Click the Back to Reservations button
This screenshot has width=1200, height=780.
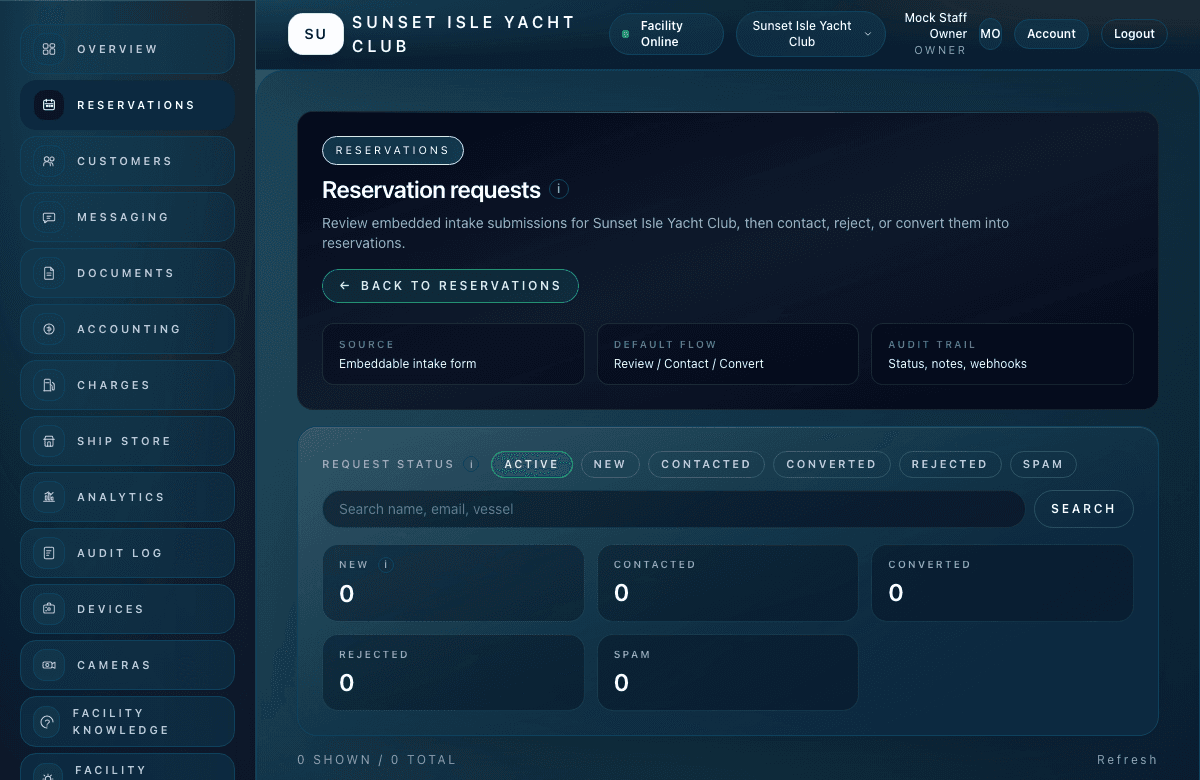(450, 286)
